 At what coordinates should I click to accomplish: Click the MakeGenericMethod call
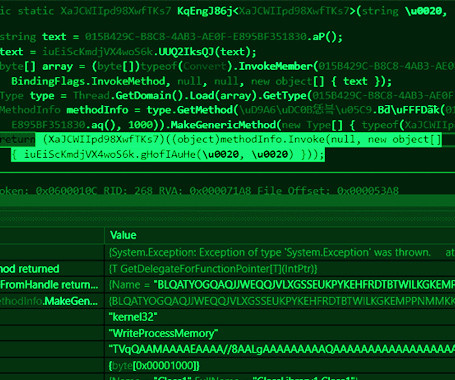[223, 125]
